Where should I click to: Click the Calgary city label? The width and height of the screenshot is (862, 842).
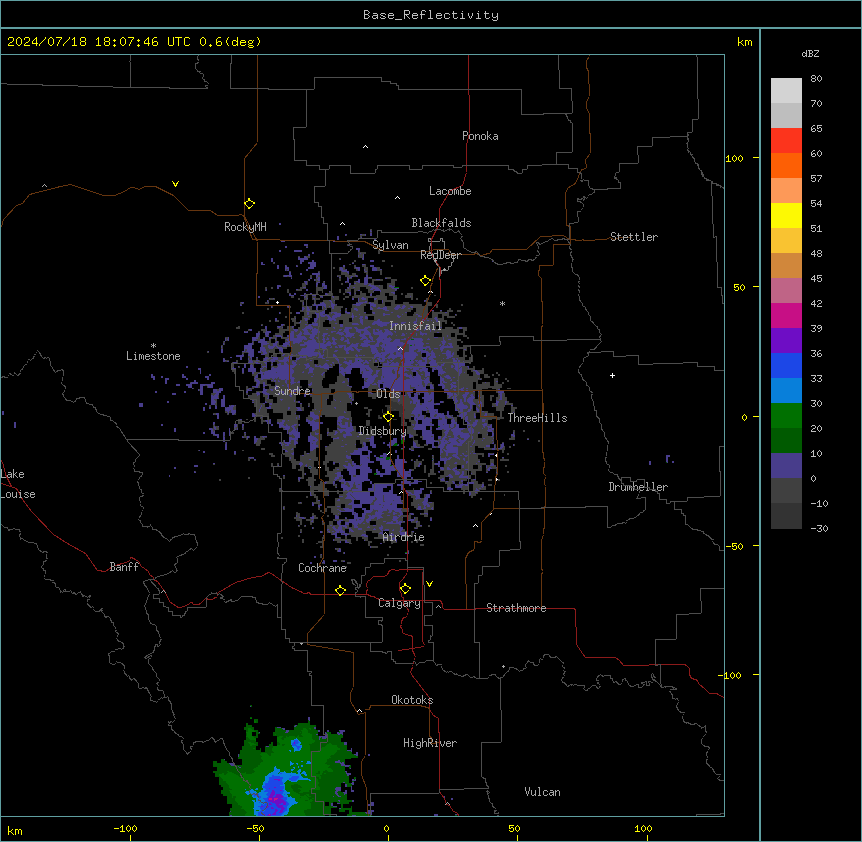[x=400, y=603]
